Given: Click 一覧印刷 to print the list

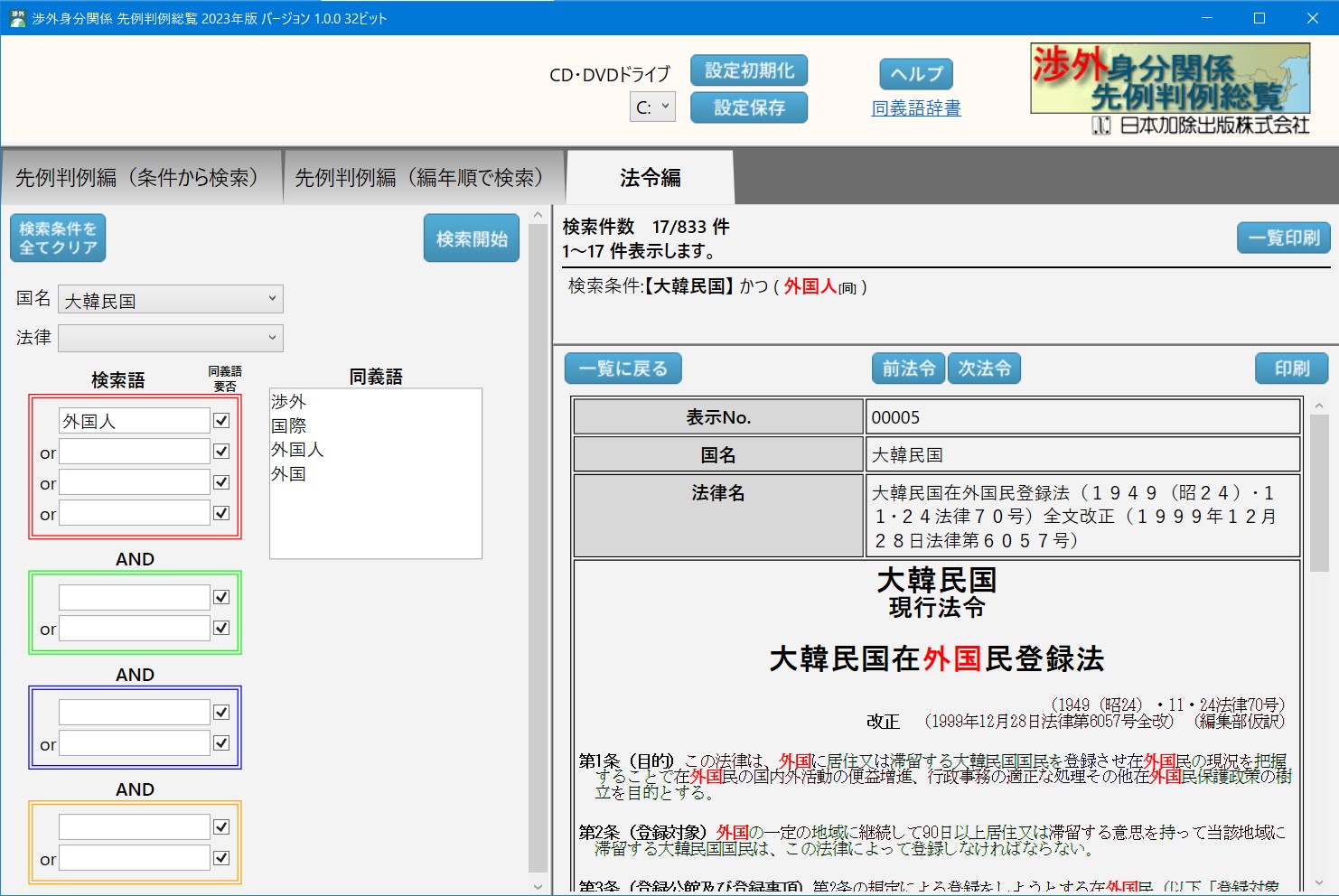Looking at the screenshot, I should 1283,238.
